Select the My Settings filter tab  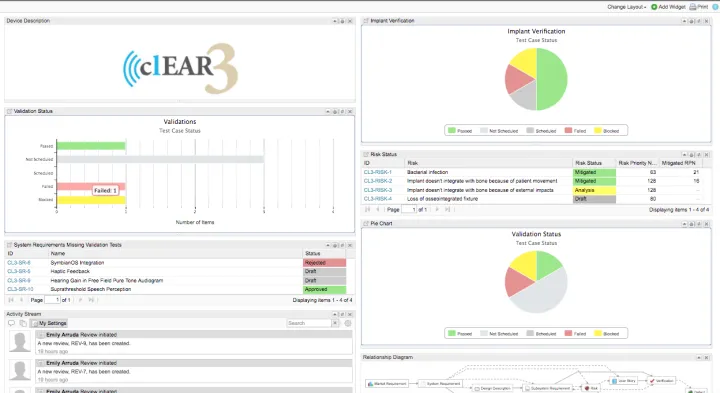(x=50, y=323)
